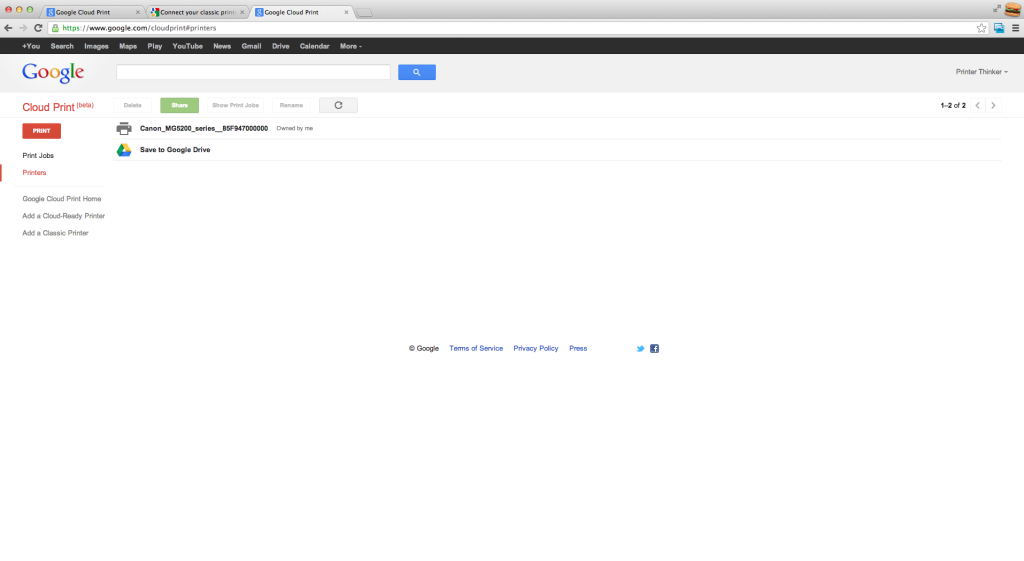The image size is (1024, 561).
Task: Open Print Jobs in the sidebar
Action: [38, 155]
